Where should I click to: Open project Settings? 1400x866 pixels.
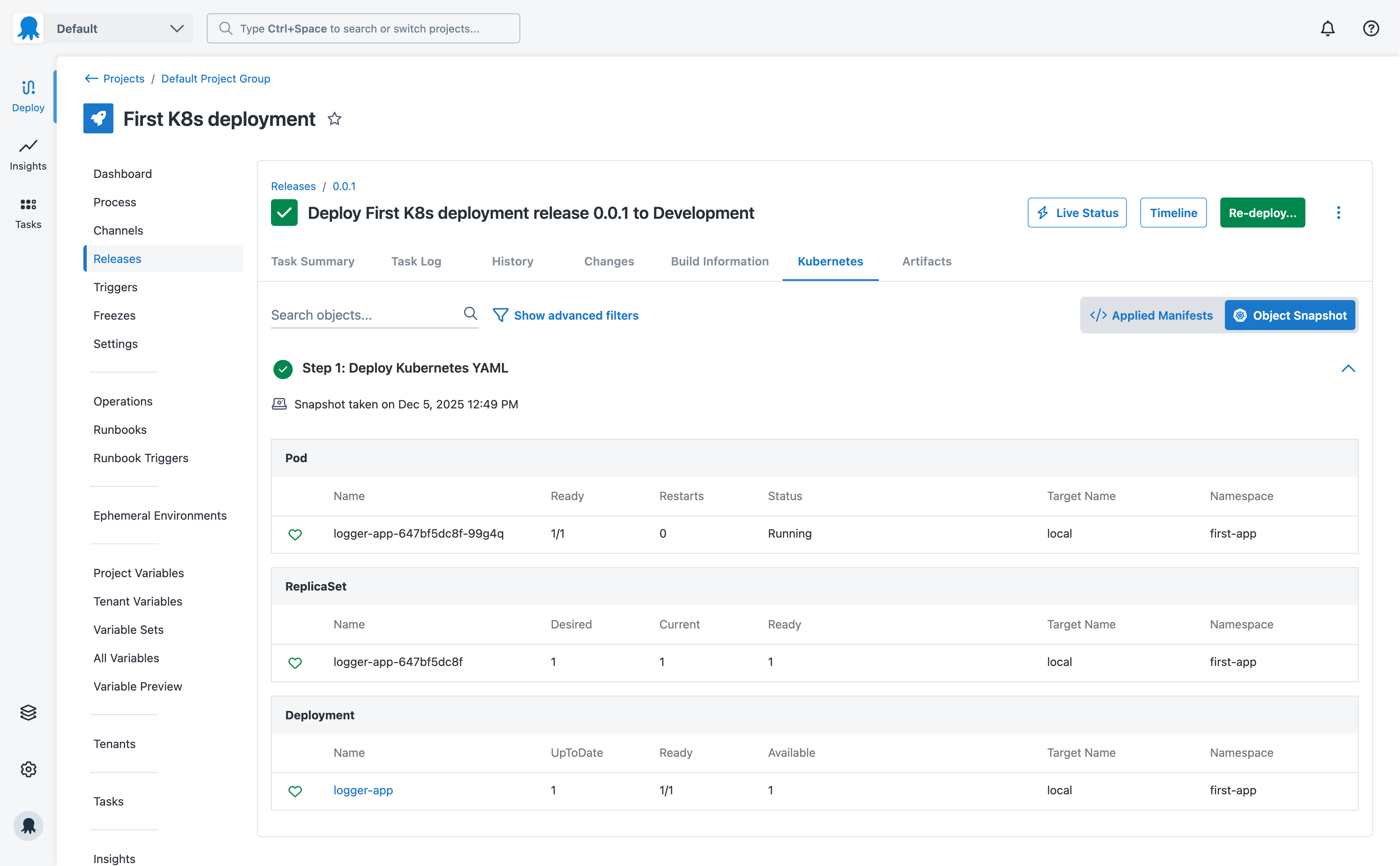[115, 344]
